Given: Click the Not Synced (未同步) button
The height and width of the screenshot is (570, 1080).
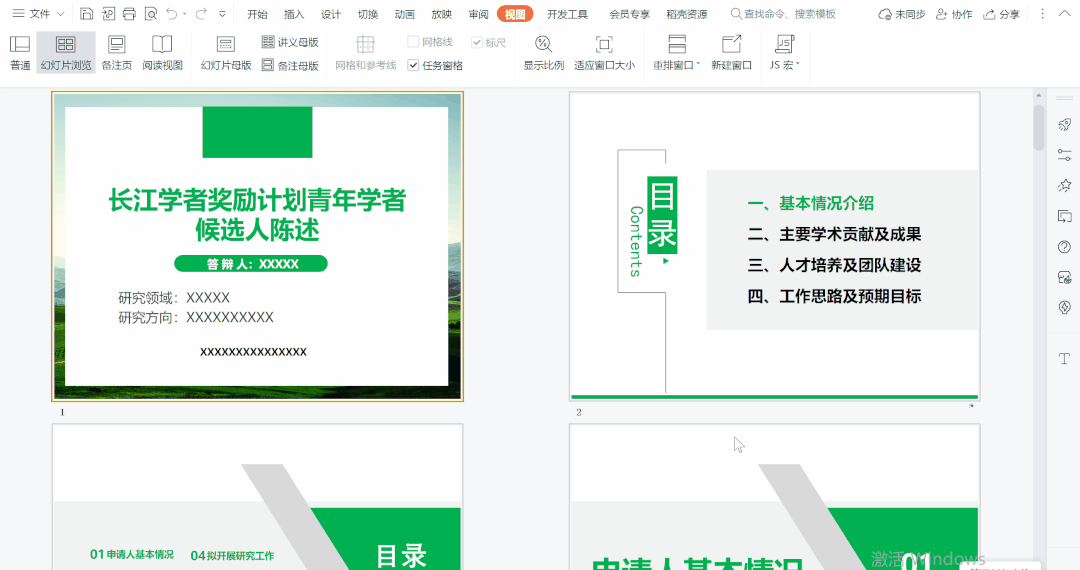Looking at the screenshot, I should [x=902, y=14].
